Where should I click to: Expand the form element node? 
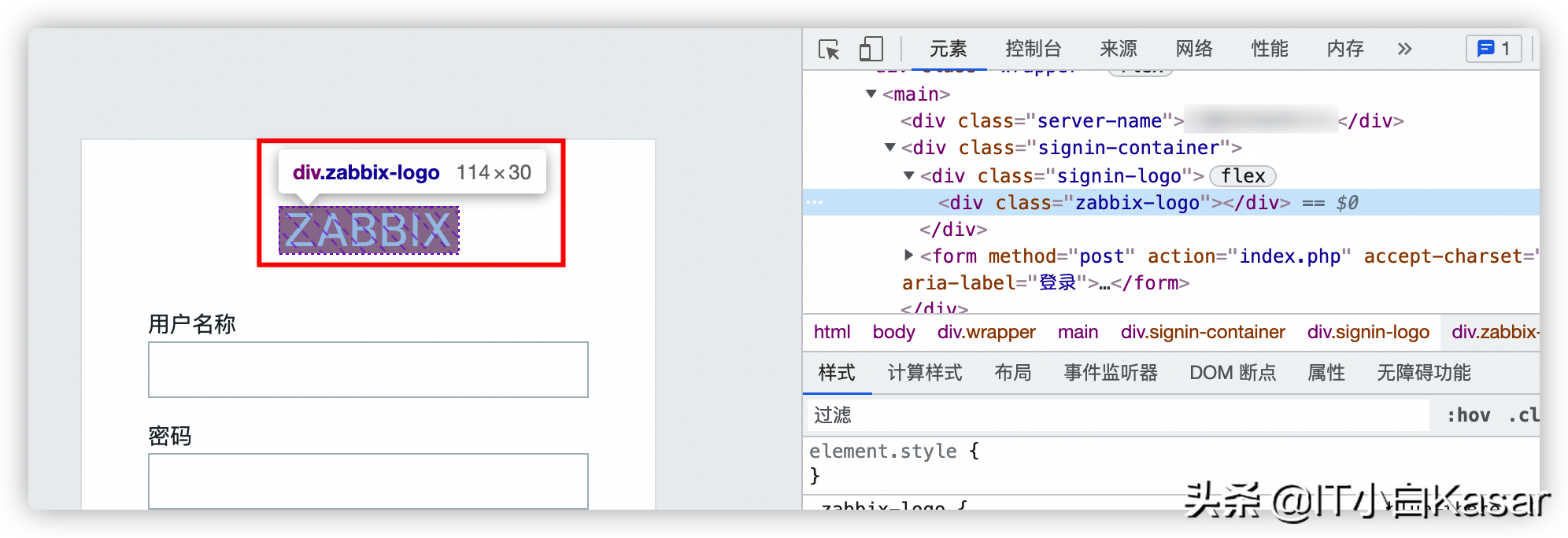tap(908, 255)
